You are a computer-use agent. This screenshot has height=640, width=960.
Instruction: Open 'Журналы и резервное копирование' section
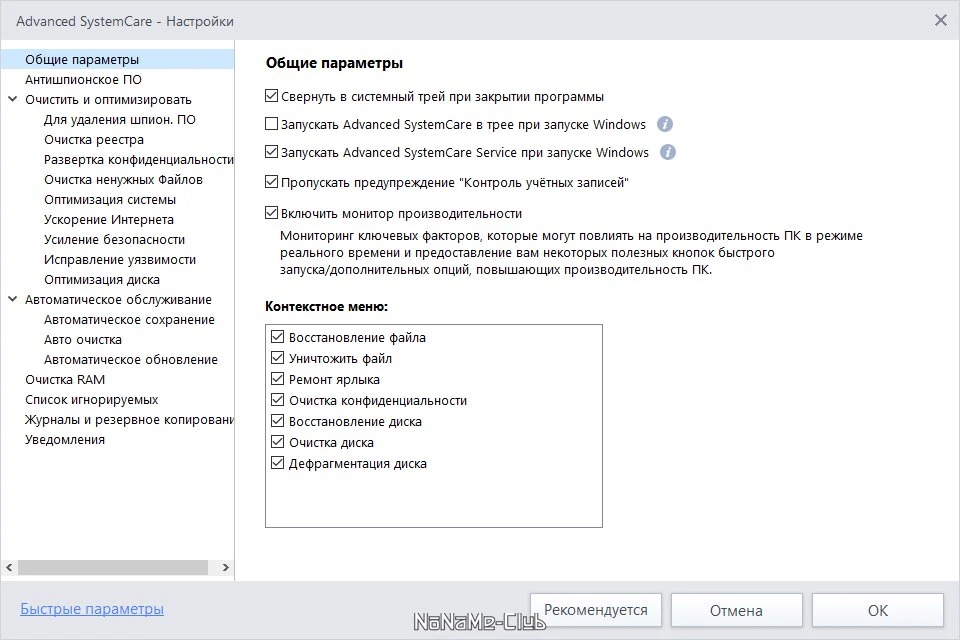coord(129,420)
